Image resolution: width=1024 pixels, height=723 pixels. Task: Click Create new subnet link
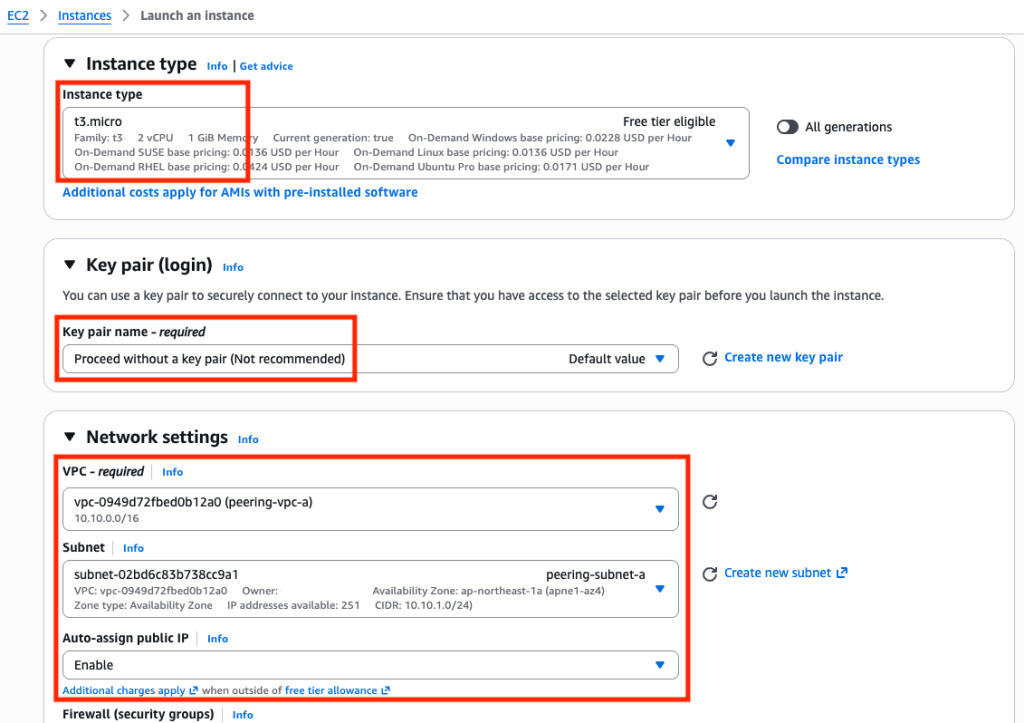pos(777,573)
